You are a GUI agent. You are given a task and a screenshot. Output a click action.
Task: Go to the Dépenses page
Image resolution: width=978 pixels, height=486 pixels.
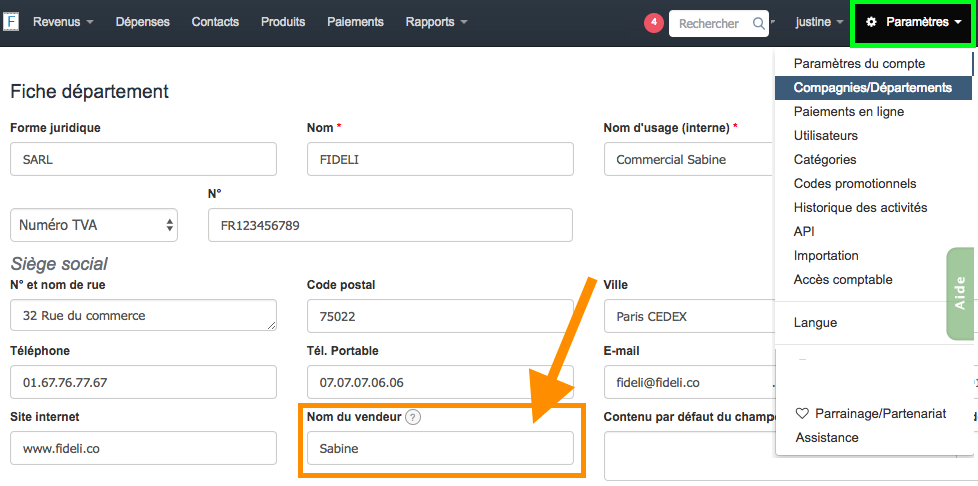point(142,22)
